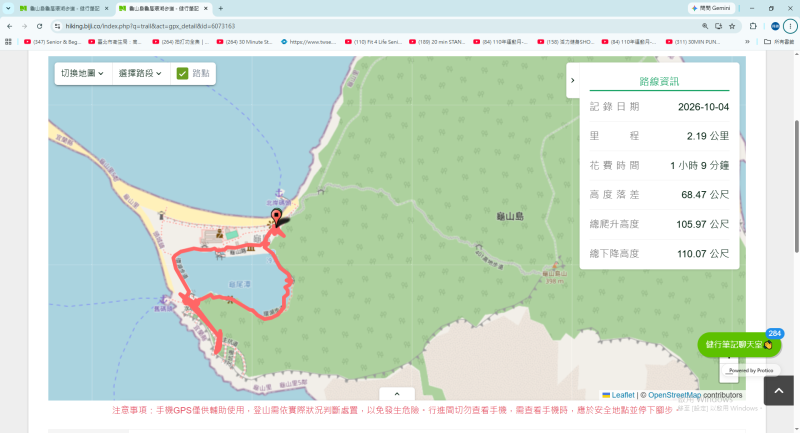
Task: Click the 北岸碼頭 anchor icon on map
Action: [x=279, y=193]
